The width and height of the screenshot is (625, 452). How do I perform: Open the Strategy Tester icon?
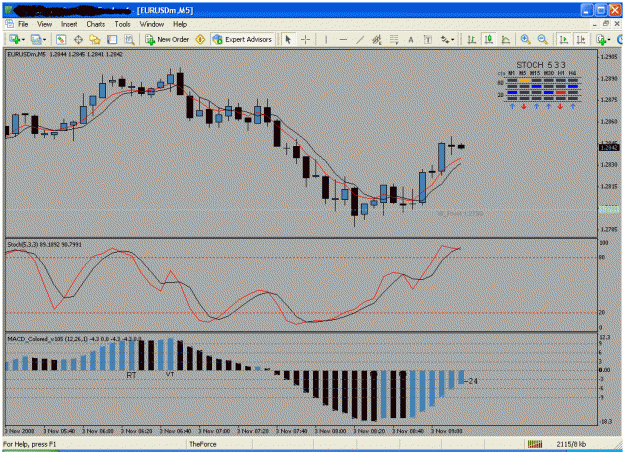pos(129,39)
